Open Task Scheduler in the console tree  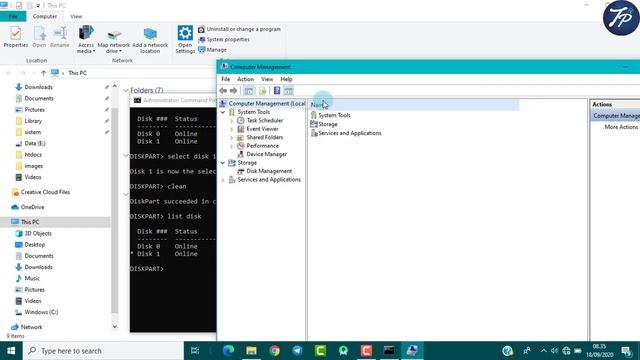(264, 120)
